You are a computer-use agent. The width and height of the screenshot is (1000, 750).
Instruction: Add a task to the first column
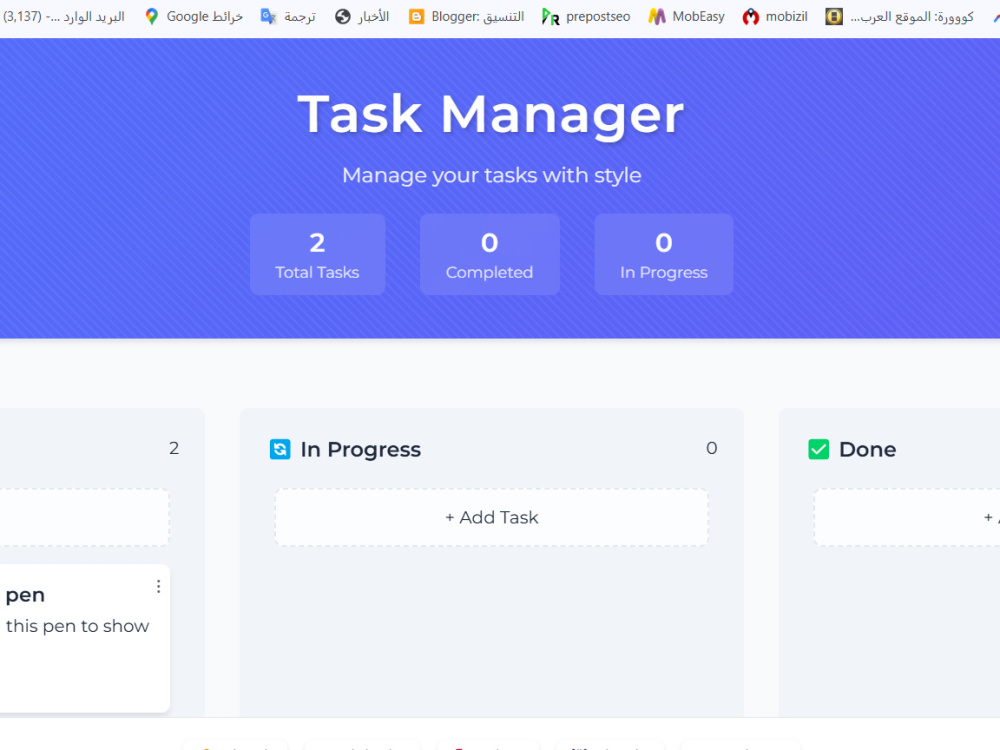pyautogui.click(x=84, y=517)
